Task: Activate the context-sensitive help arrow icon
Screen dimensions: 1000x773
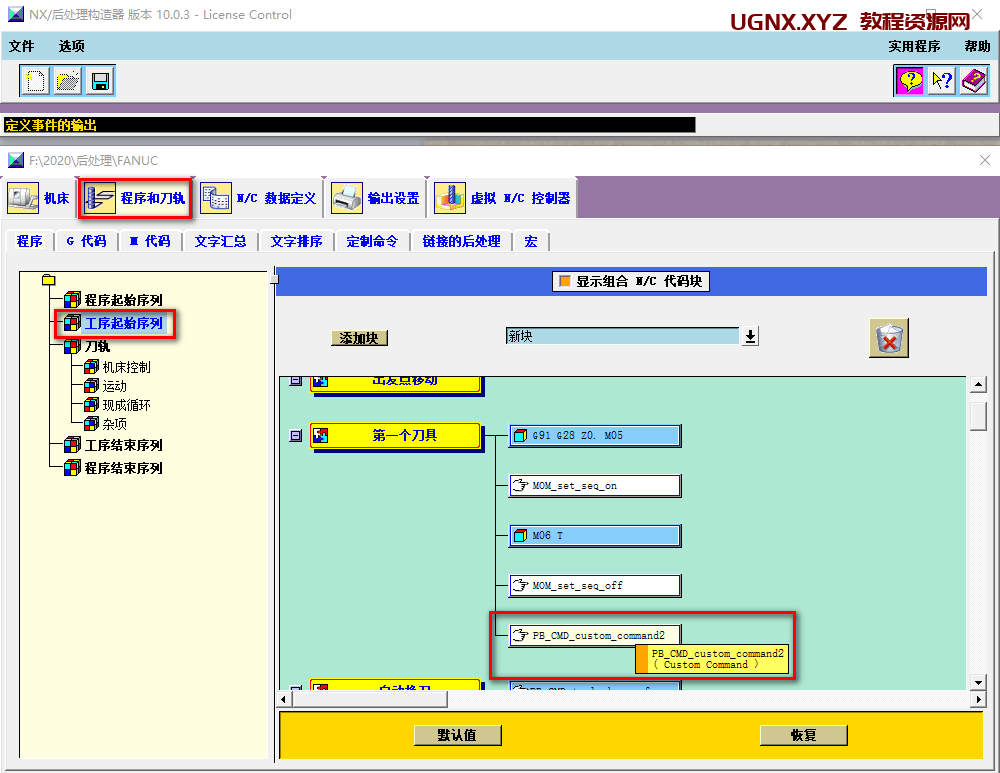Action: [x=941, y=80]
